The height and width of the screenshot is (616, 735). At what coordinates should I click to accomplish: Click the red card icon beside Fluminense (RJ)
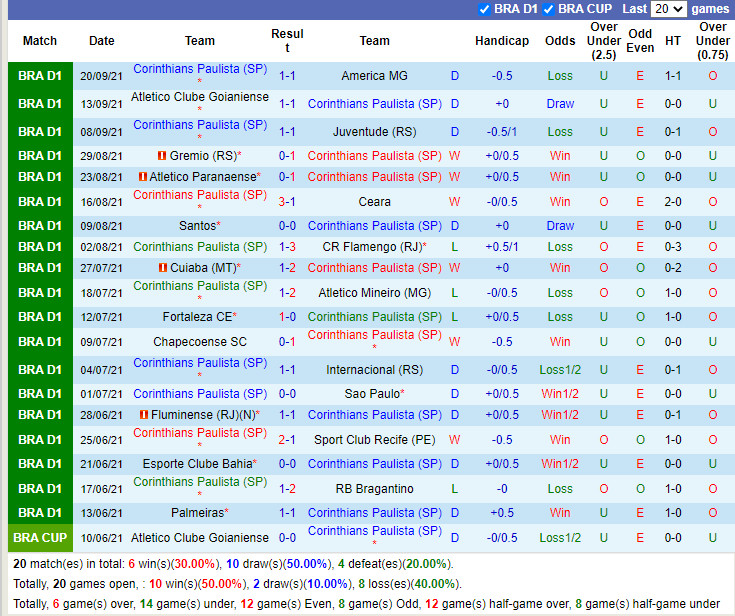click(x=144, y=415)
